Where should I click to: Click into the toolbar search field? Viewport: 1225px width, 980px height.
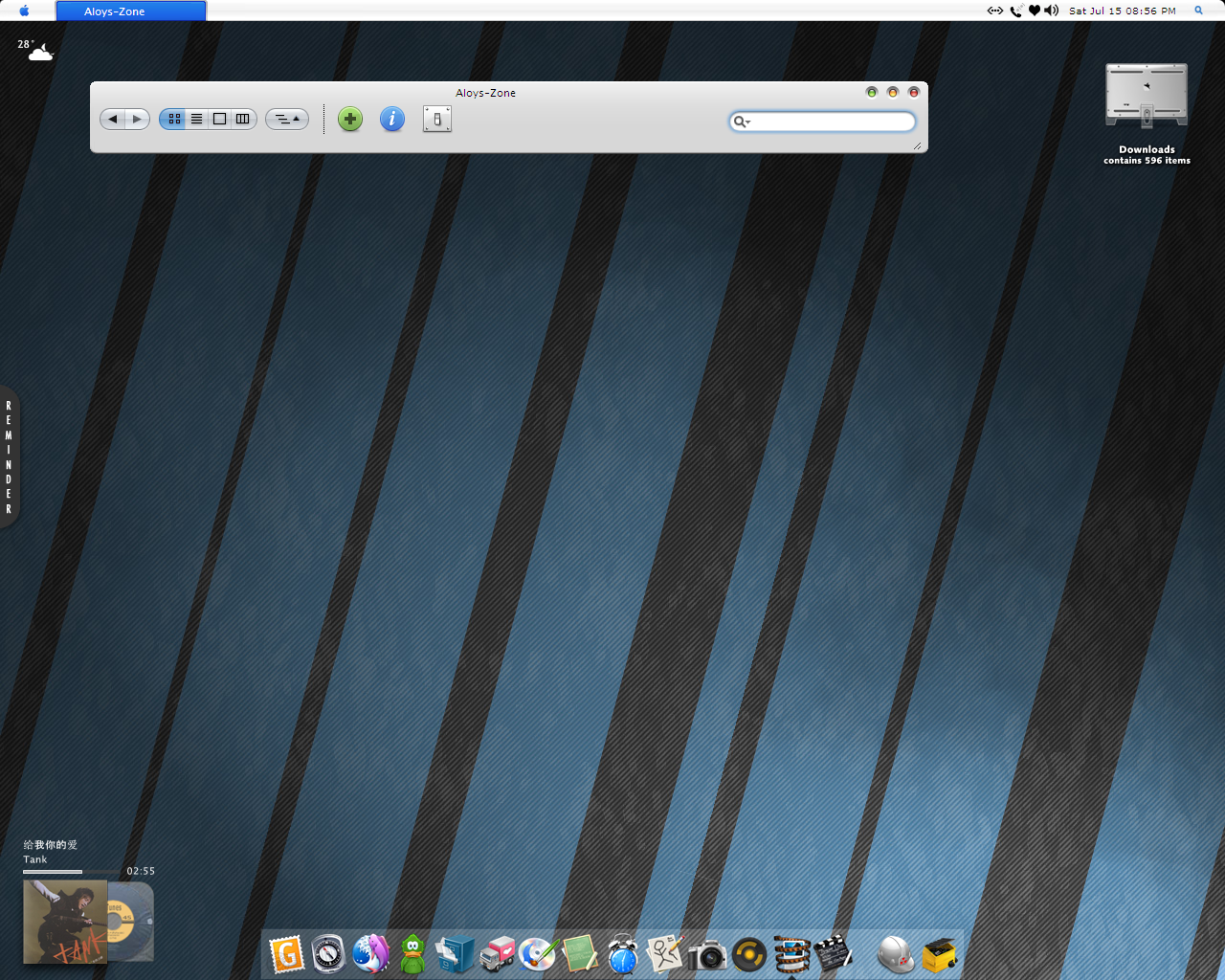[823, 122]
